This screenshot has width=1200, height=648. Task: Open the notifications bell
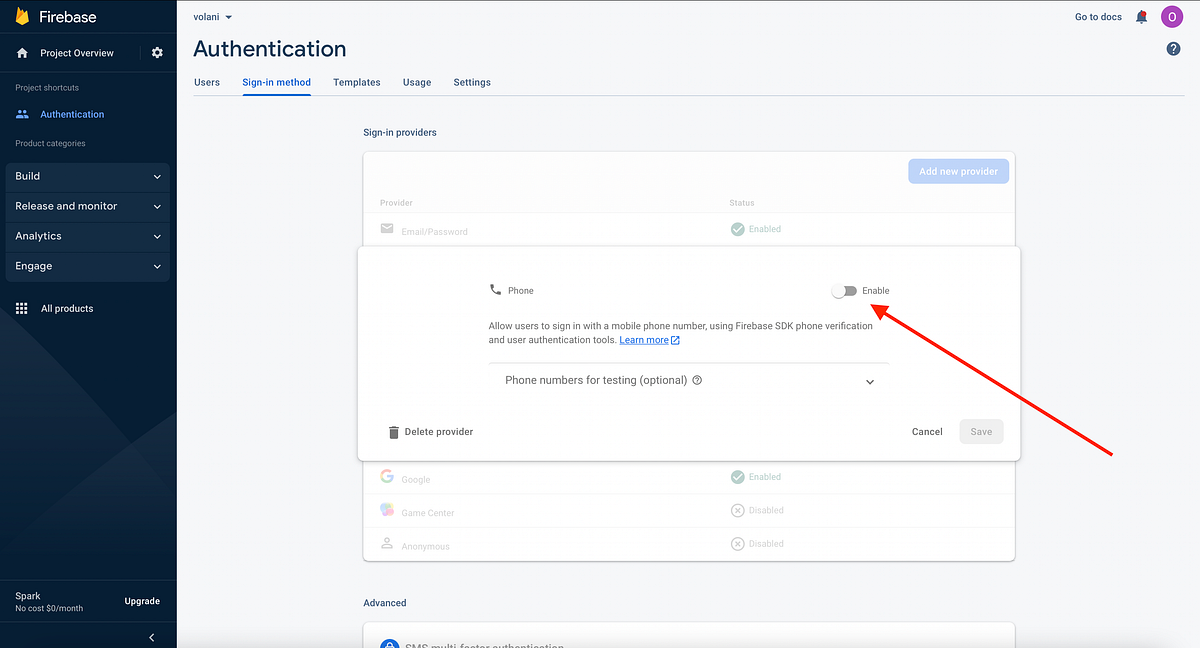[x=1141, y=16]
